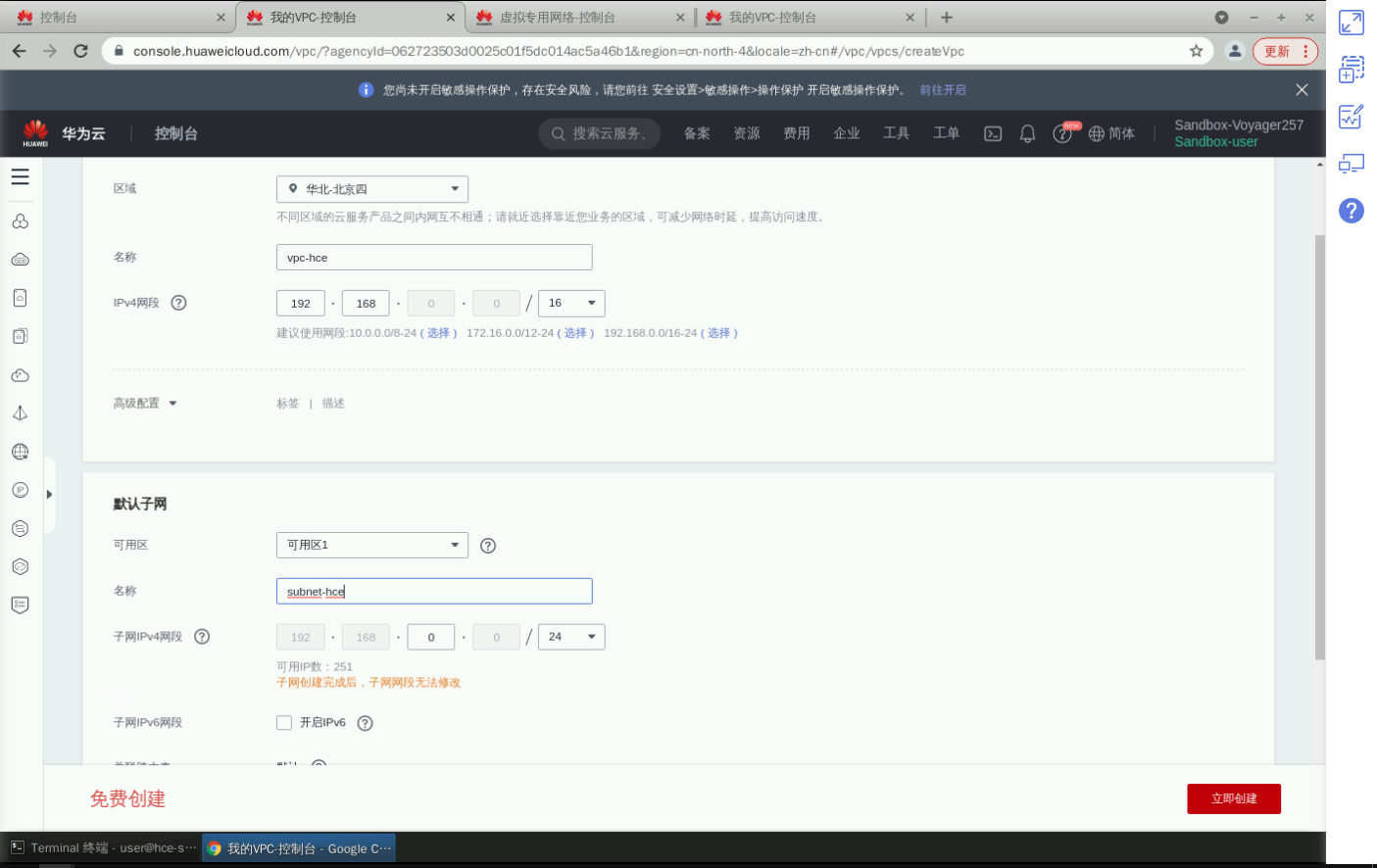Click the search icon in service search box
1377x868 pixels.
559,134
